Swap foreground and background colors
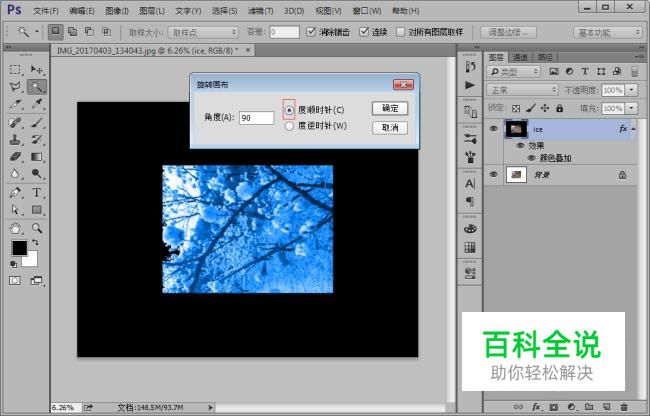Viewport: 650px width, 416px height. 35,242
